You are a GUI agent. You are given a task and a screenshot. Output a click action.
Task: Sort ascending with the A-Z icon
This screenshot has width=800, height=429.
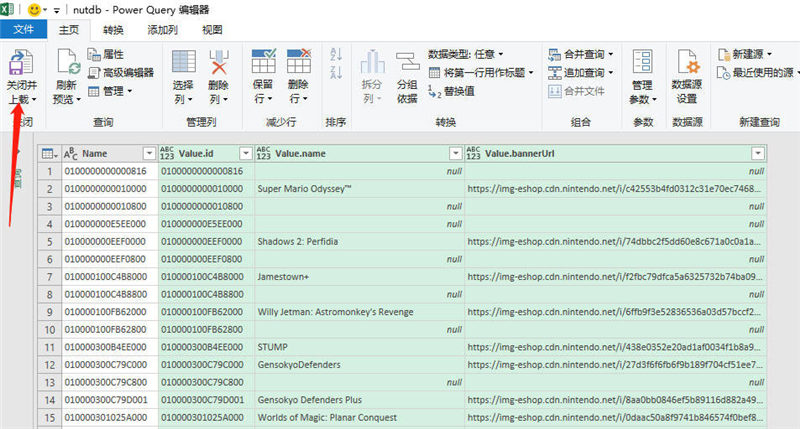pyautogui.click(x=336, y=54)
